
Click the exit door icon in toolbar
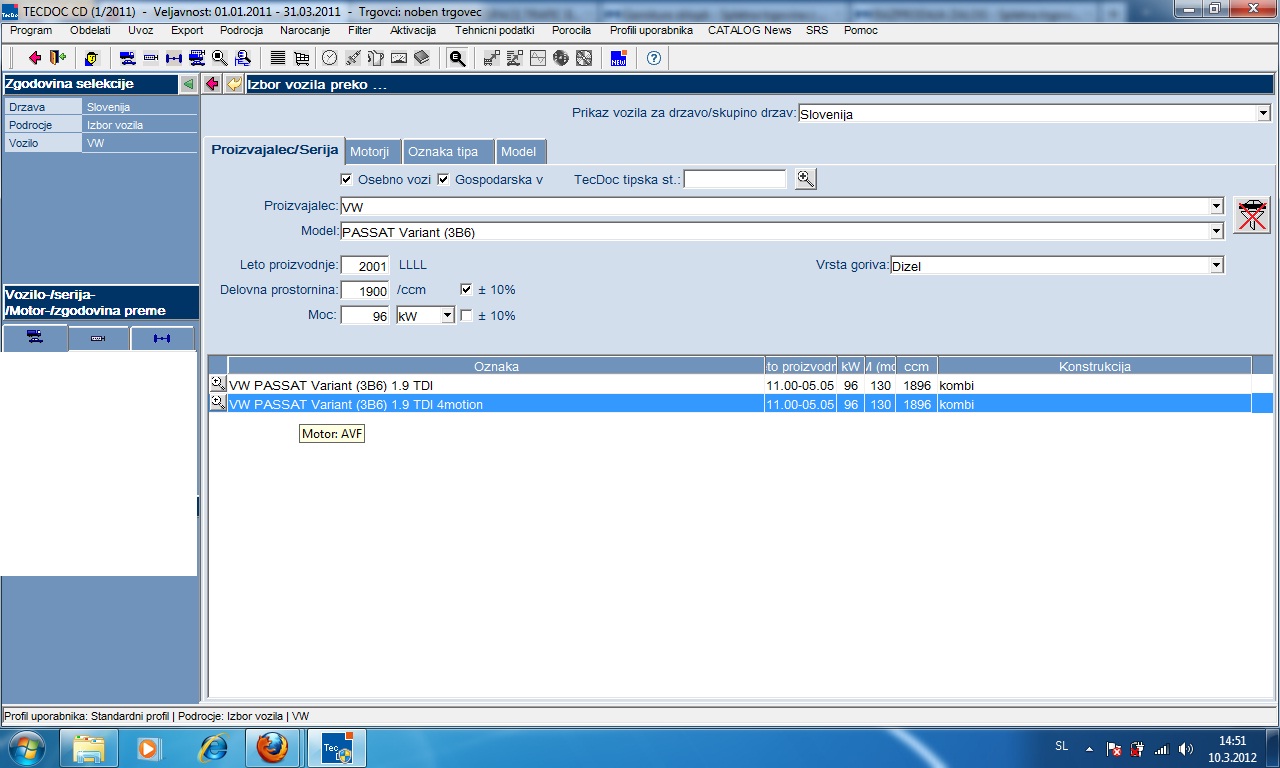pos(57,58)
